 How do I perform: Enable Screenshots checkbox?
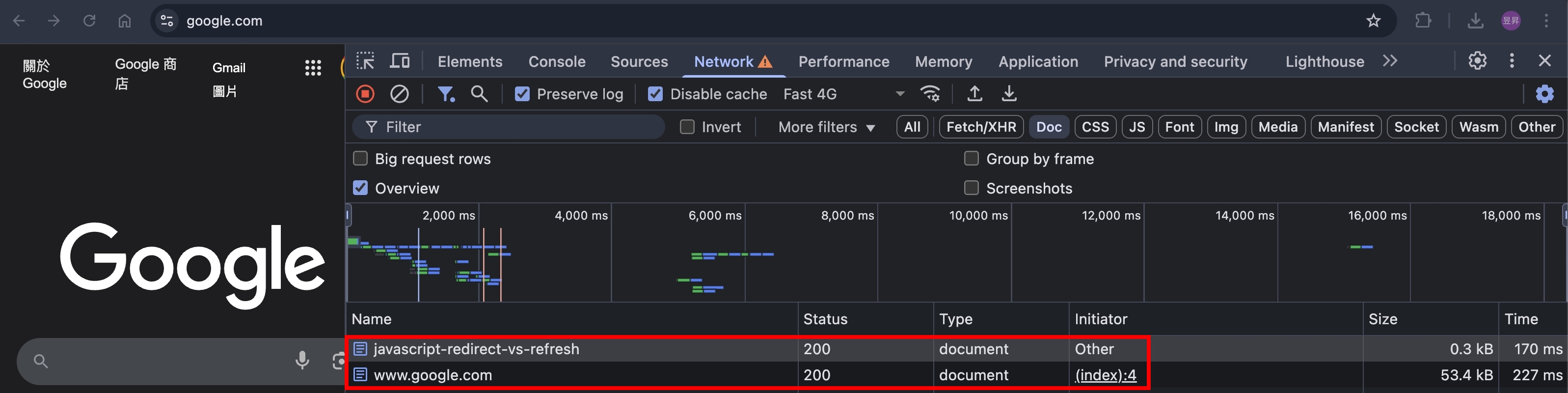971,188
